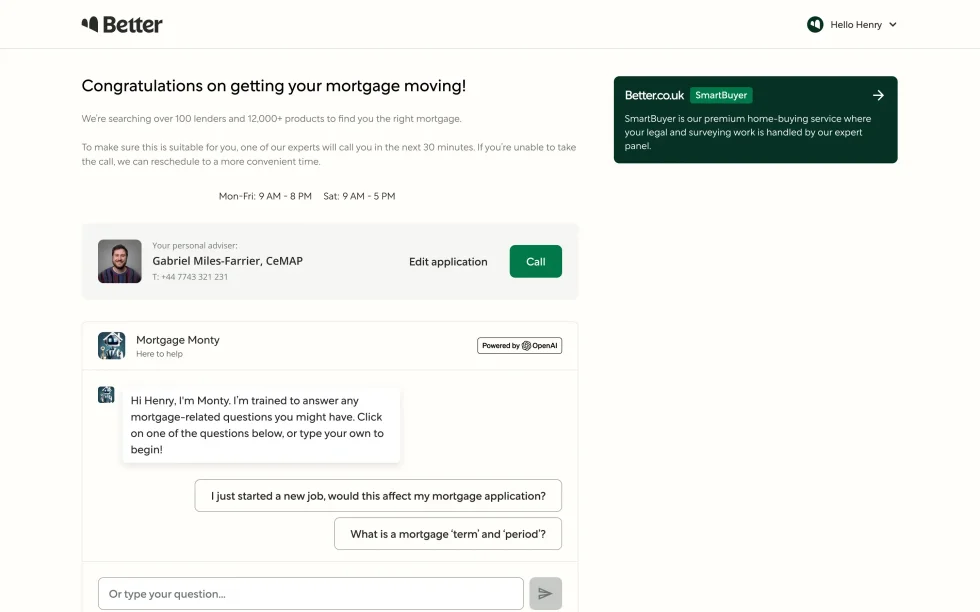Select the SmartBuyer green badge
This screenshot has height=612, width=980.
point(721,95)
